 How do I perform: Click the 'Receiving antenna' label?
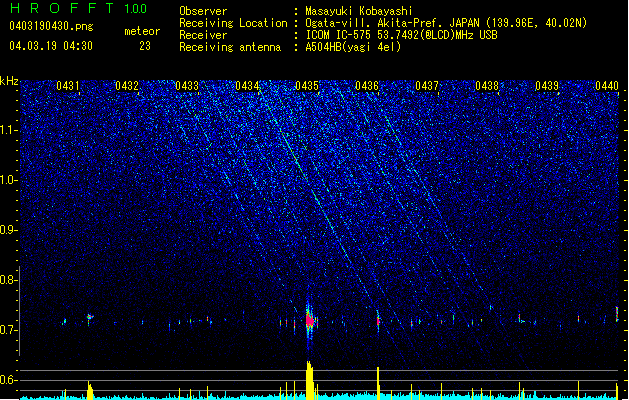pos(230,47)
